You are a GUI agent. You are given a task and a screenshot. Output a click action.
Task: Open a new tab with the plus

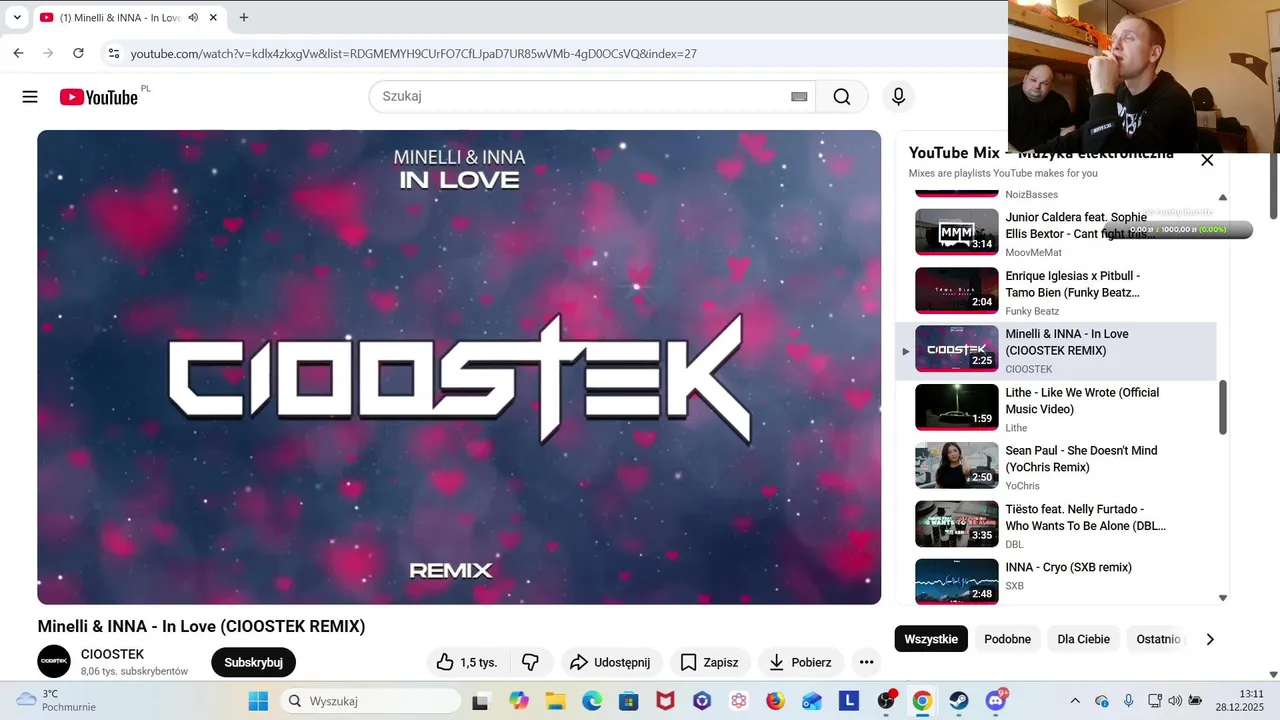[x=243, y=17]
